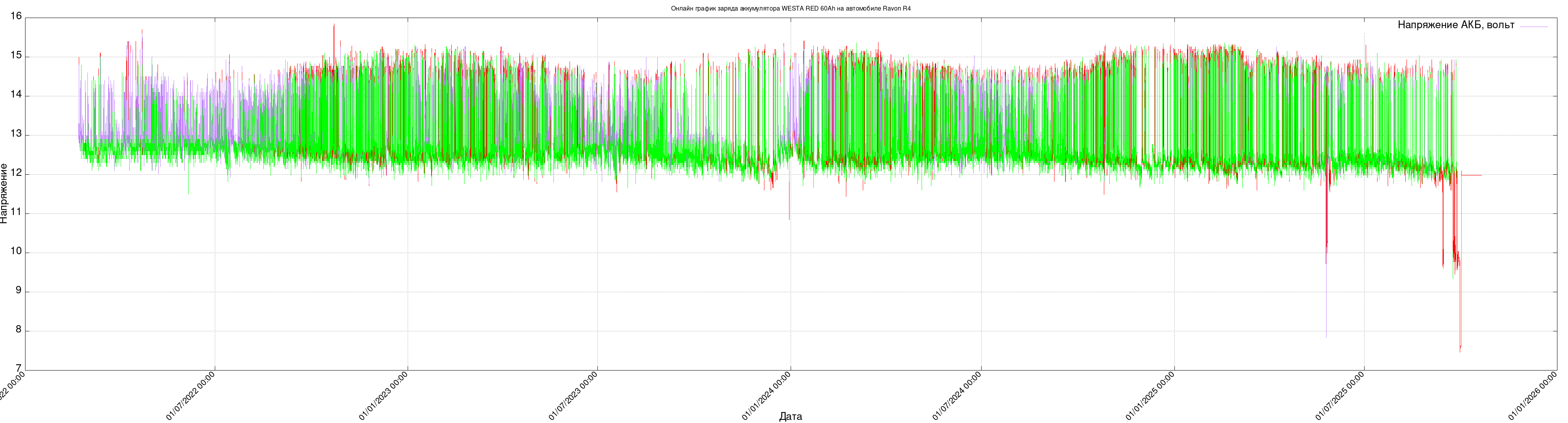This screenshot has width=1568, height=423.
Task: Click the X-axis title Дата
Action: pos(790,416)
